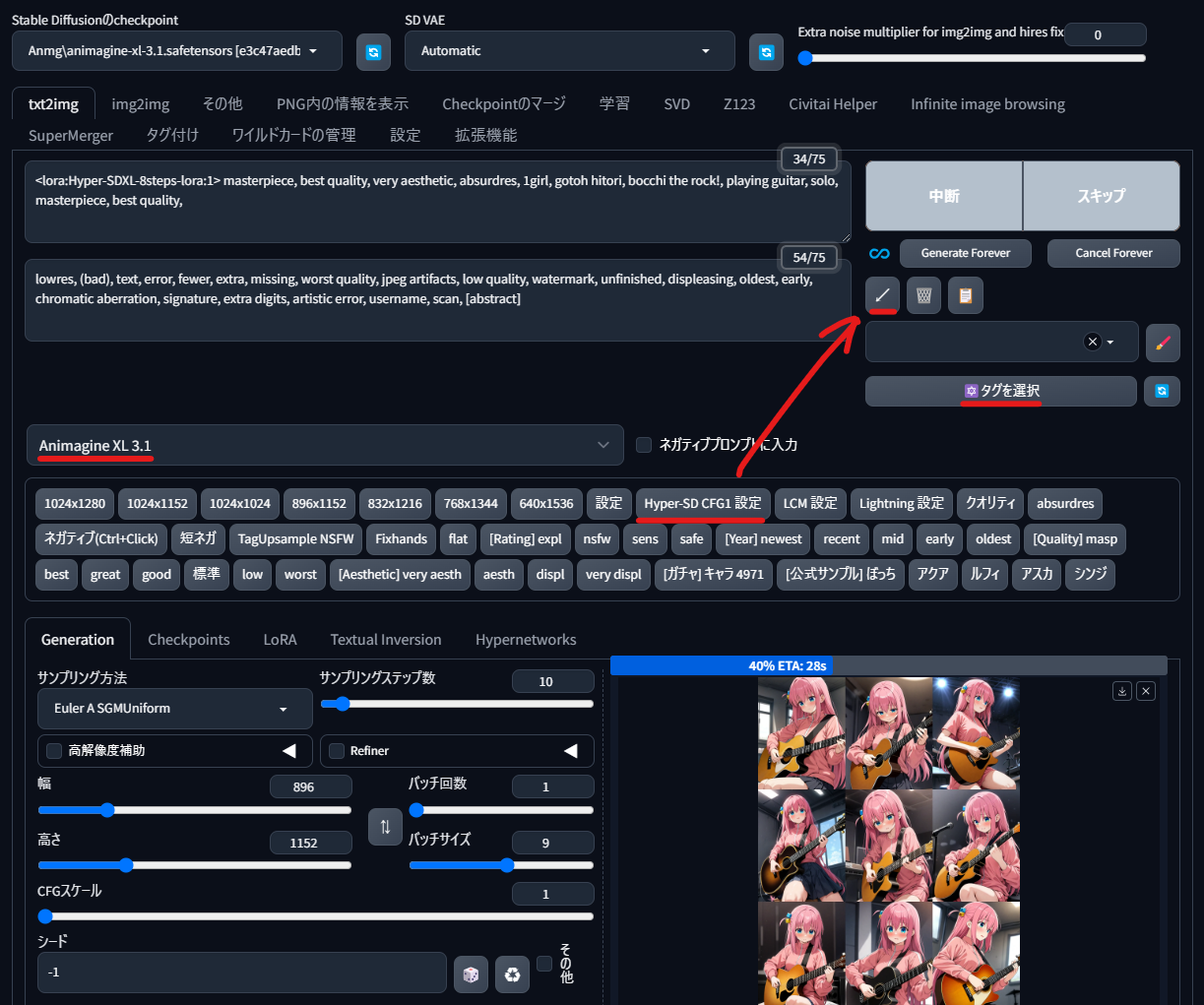Click the 中断 interrupt button

coord(944,196)
